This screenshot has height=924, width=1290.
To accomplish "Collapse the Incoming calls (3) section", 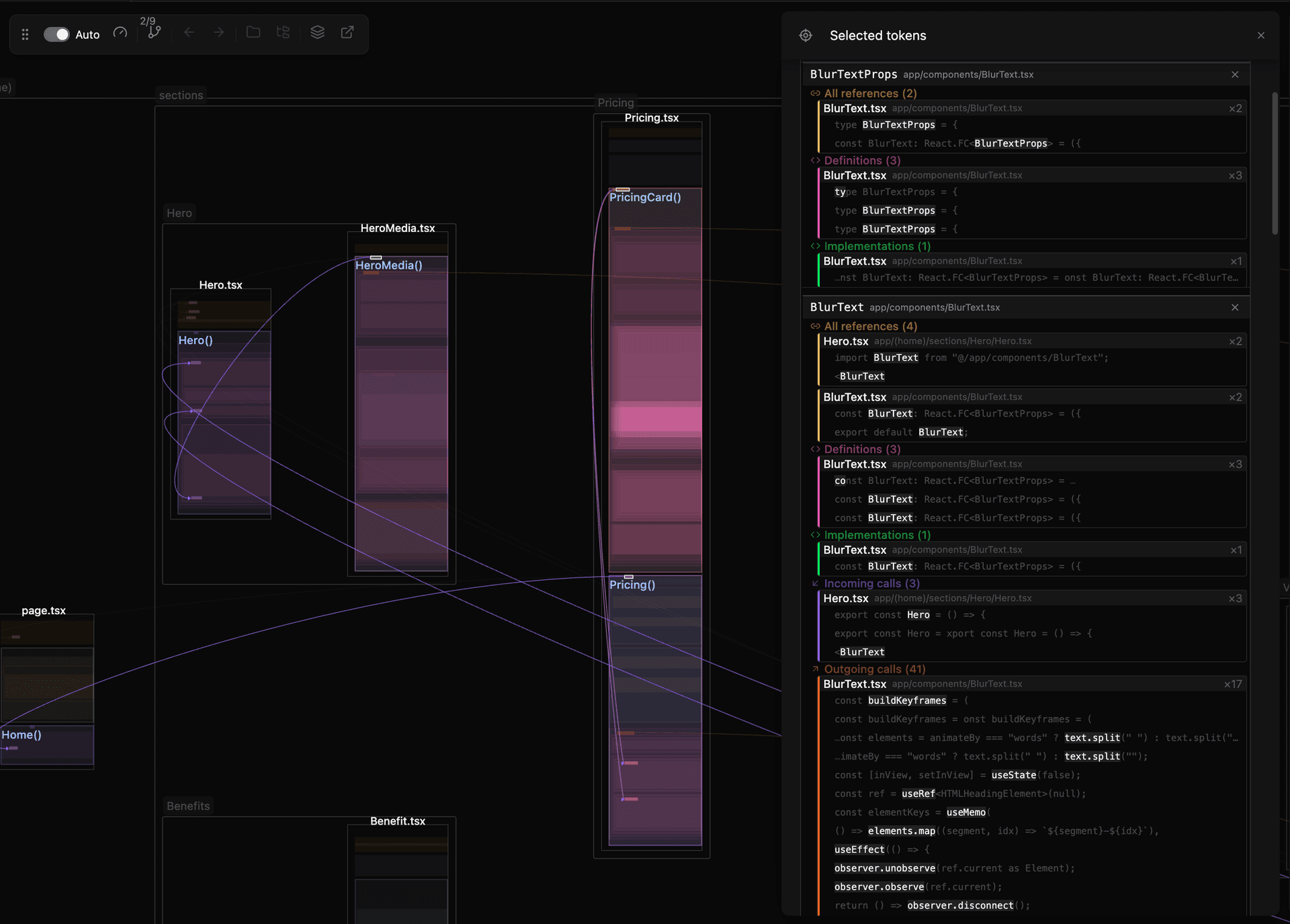I will coord(871,583).
